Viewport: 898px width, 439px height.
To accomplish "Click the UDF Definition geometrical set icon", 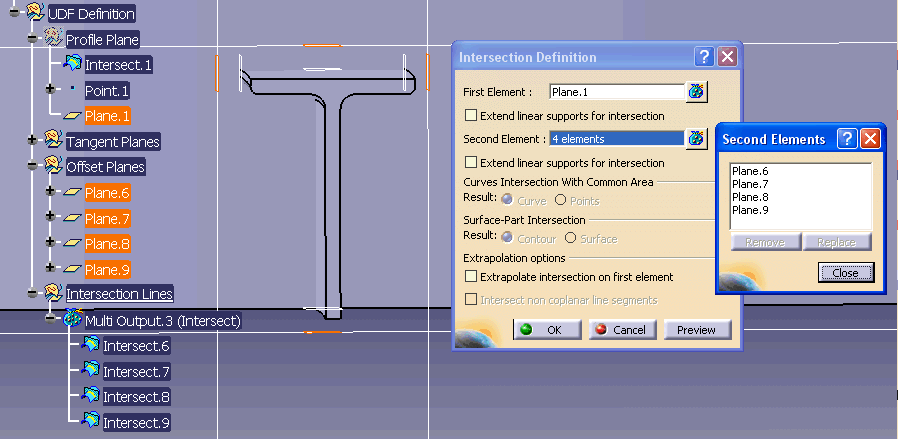I will pyautogui.click(x=36, y=11).
